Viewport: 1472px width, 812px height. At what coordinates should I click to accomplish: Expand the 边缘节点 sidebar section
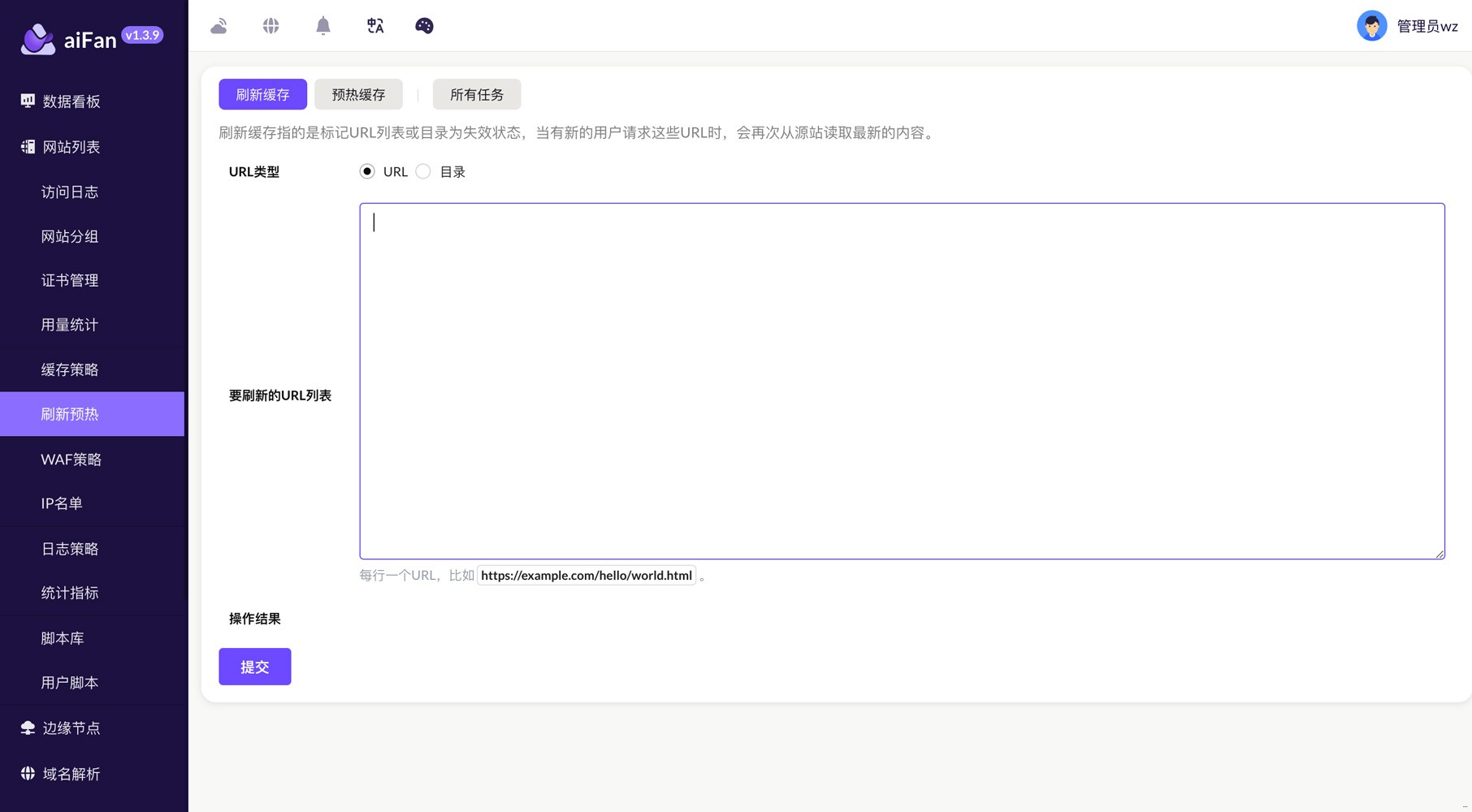[x=71, y=728]
